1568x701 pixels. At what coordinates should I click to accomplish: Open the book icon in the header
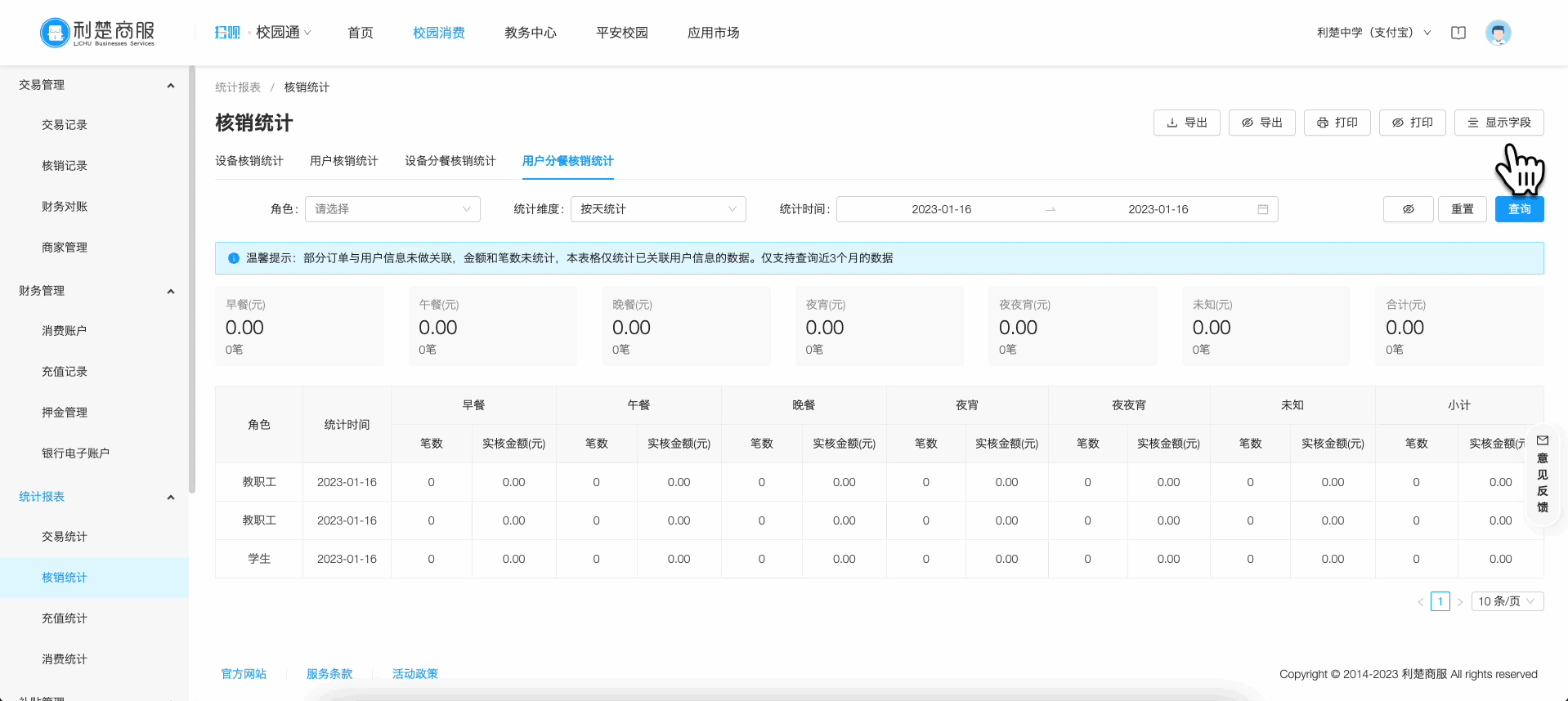pos(1458,33)
